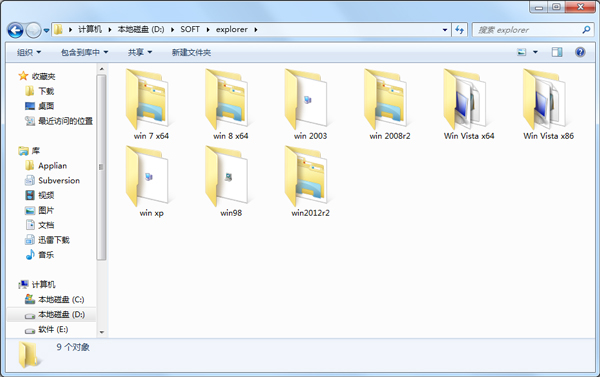Click navigation pane scrollbar down arrow
Screen dimensions: 600x377
pyautogui.click(x=101, y=332)
